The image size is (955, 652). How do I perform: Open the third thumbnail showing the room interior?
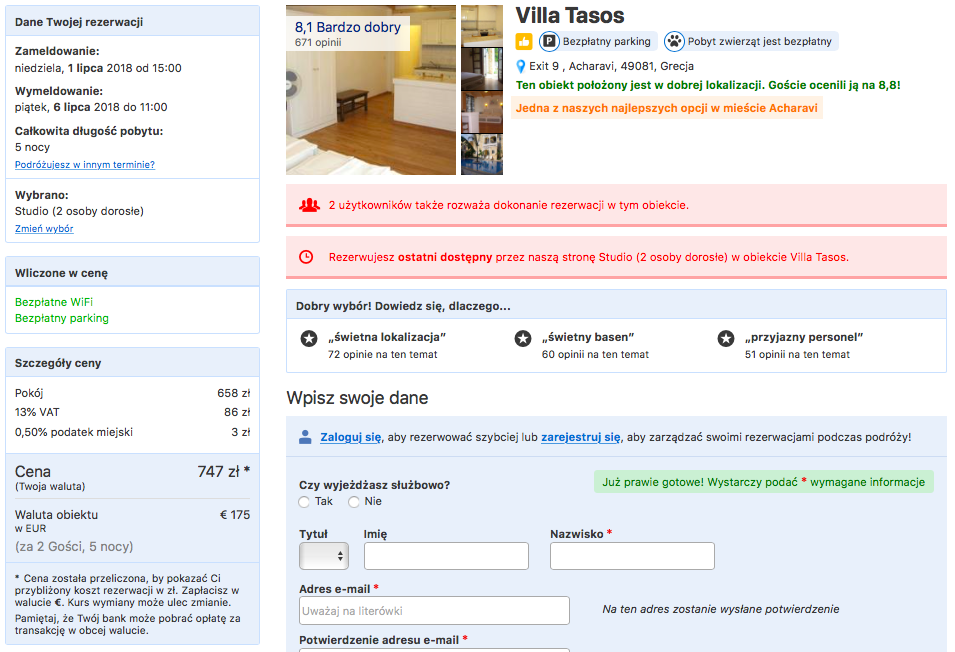(482, 112)
